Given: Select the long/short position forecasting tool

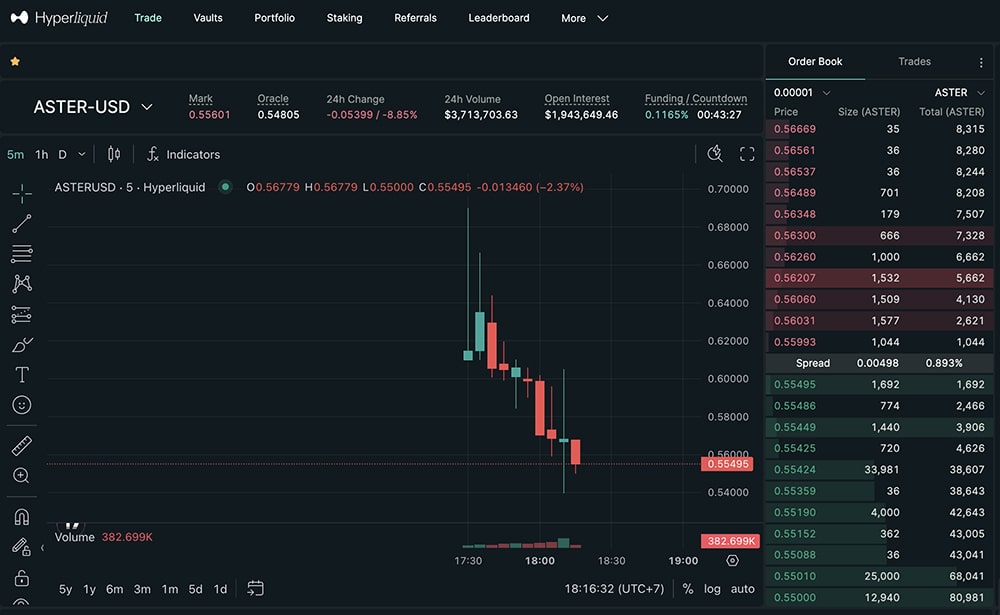Looking at the screenshot, I should click(x=22, y=314).
